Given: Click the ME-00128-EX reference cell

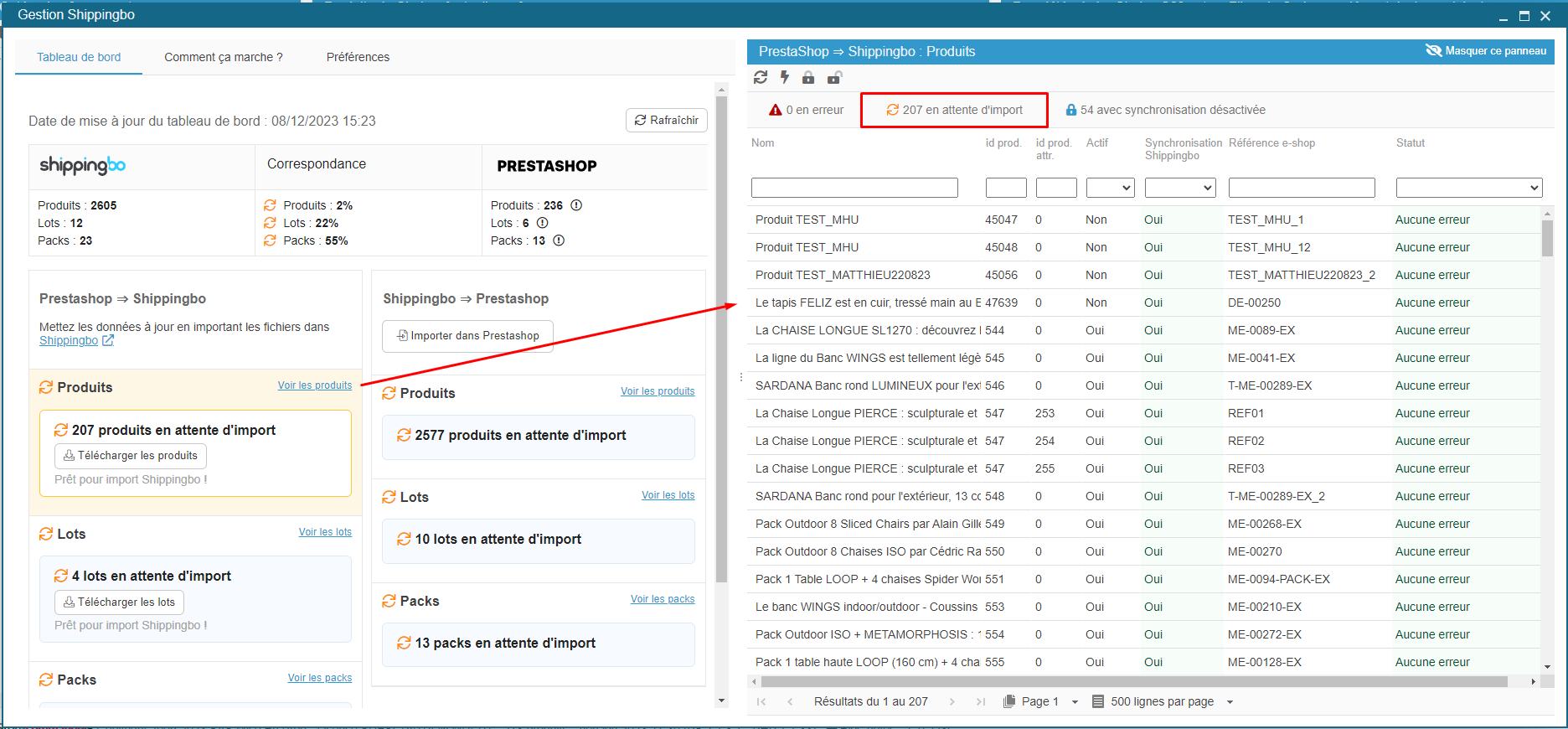Looking at the screenshot, I should (1265, 662).
